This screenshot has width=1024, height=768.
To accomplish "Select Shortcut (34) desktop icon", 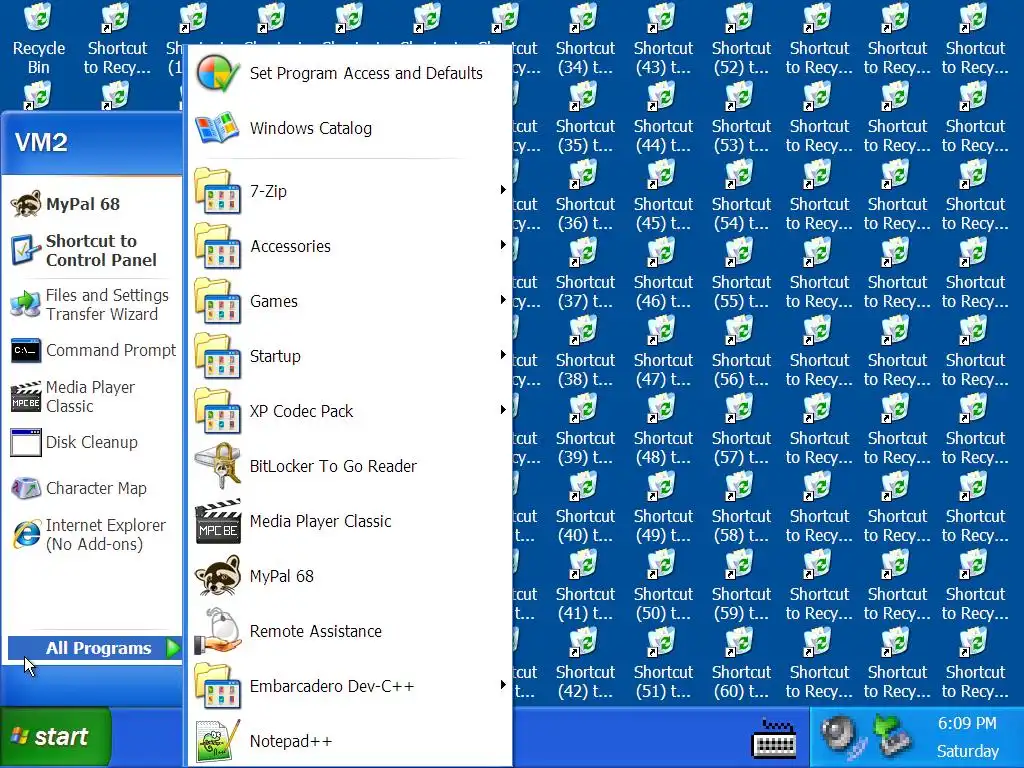I will click(x=585, y=39).
